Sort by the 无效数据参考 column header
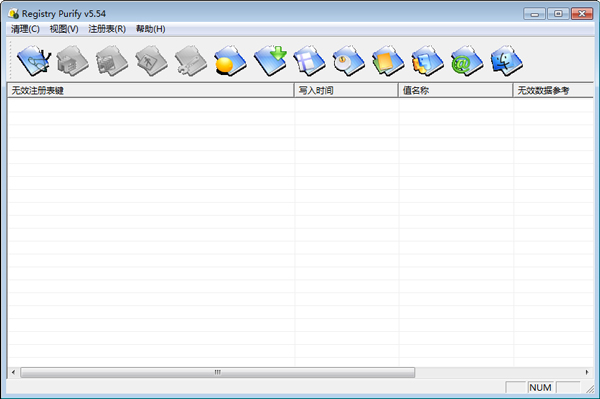 tap(553, 90)
